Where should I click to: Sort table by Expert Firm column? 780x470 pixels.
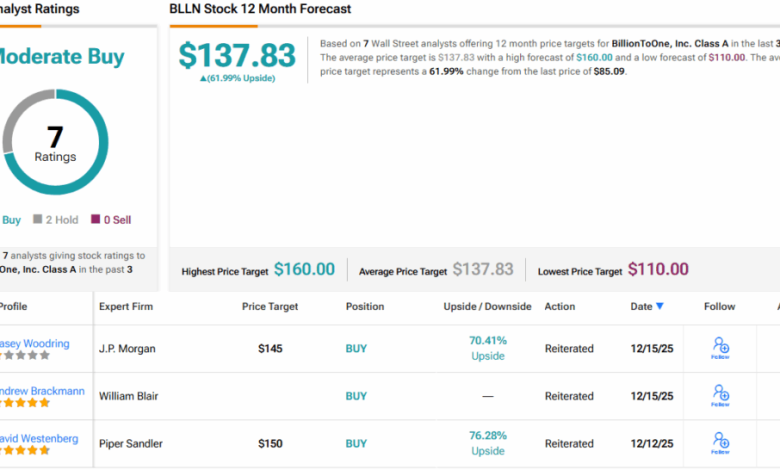(x=127, y=306)
